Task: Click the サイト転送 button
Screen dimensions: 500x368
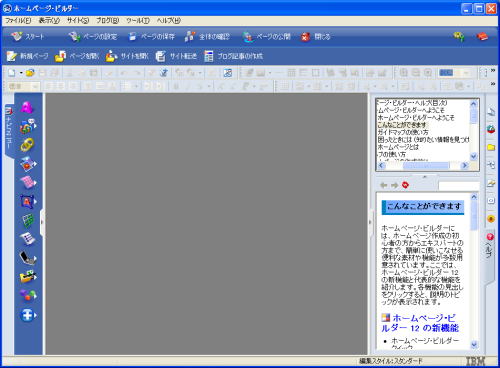Action: pos(176,56)
